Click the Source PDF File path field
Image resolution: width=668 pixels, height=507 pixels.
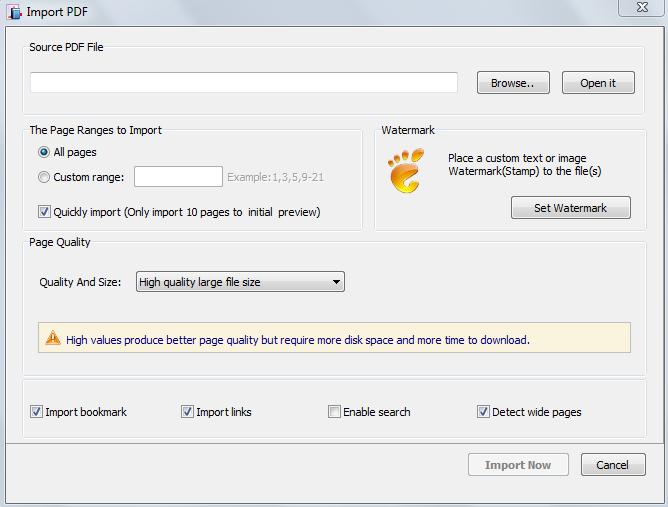244,83
